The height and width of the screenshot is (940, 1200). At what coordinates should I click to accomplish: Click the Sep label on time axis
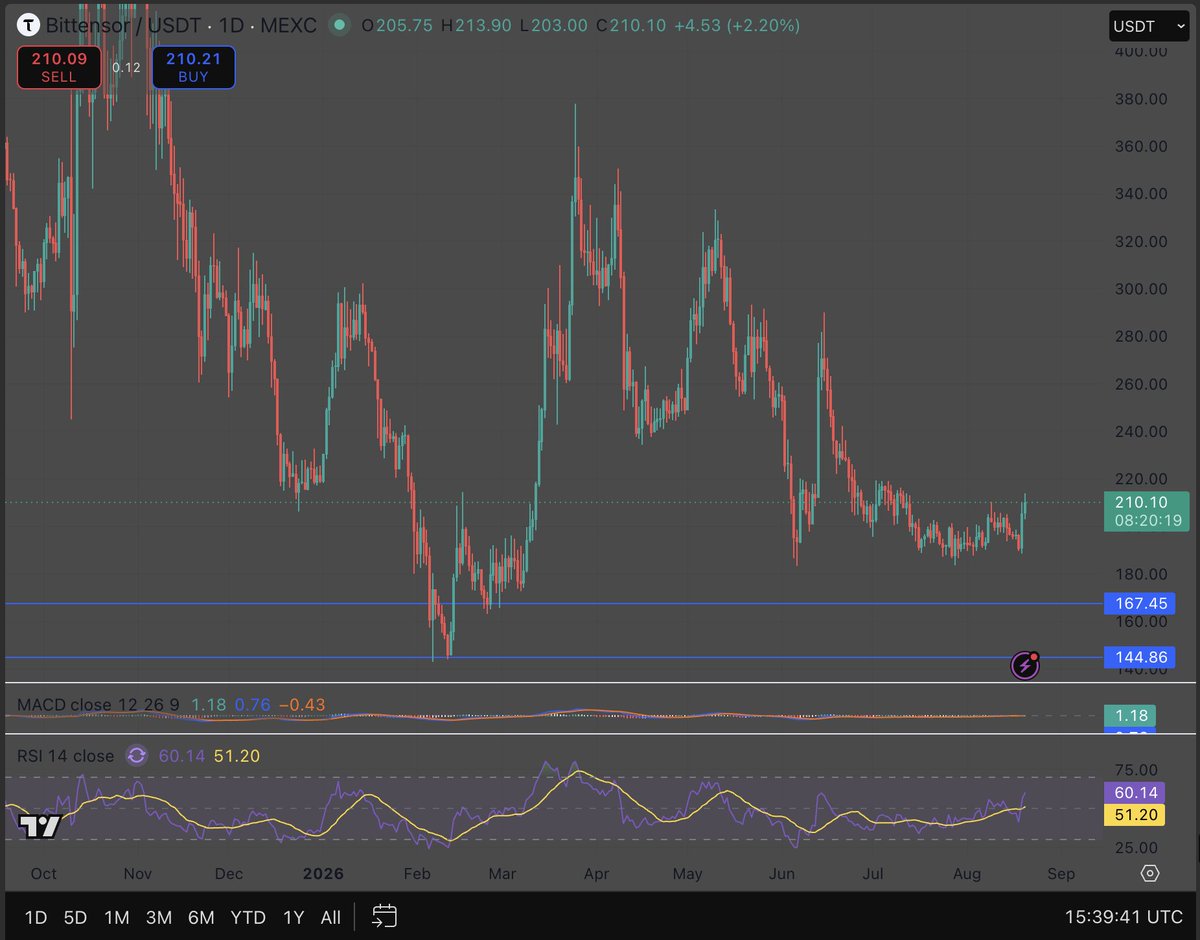click(x=1061, y=873)
